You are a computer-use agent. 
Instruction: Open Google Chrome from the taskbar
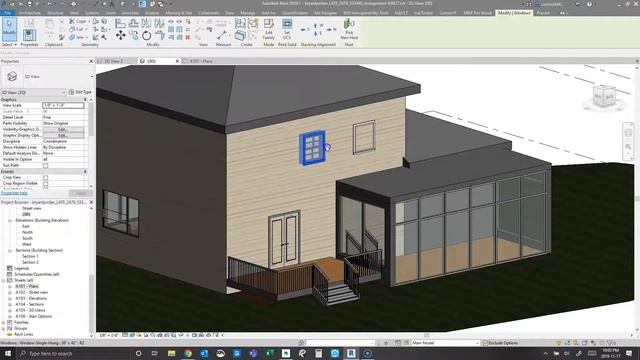(188, 353)
